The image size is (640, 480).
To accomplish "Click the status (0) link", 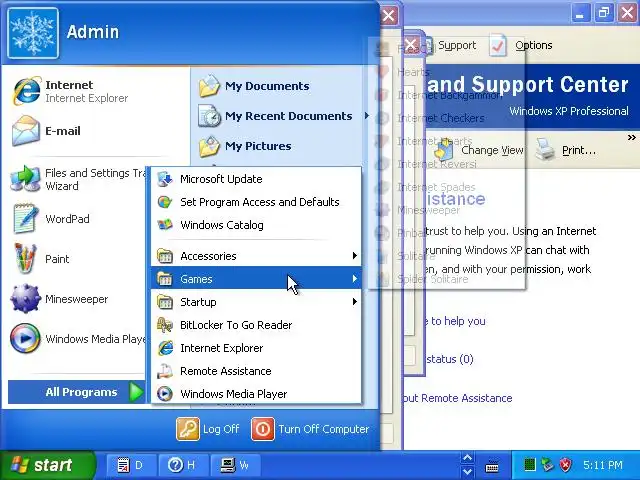I will [449, 359].
